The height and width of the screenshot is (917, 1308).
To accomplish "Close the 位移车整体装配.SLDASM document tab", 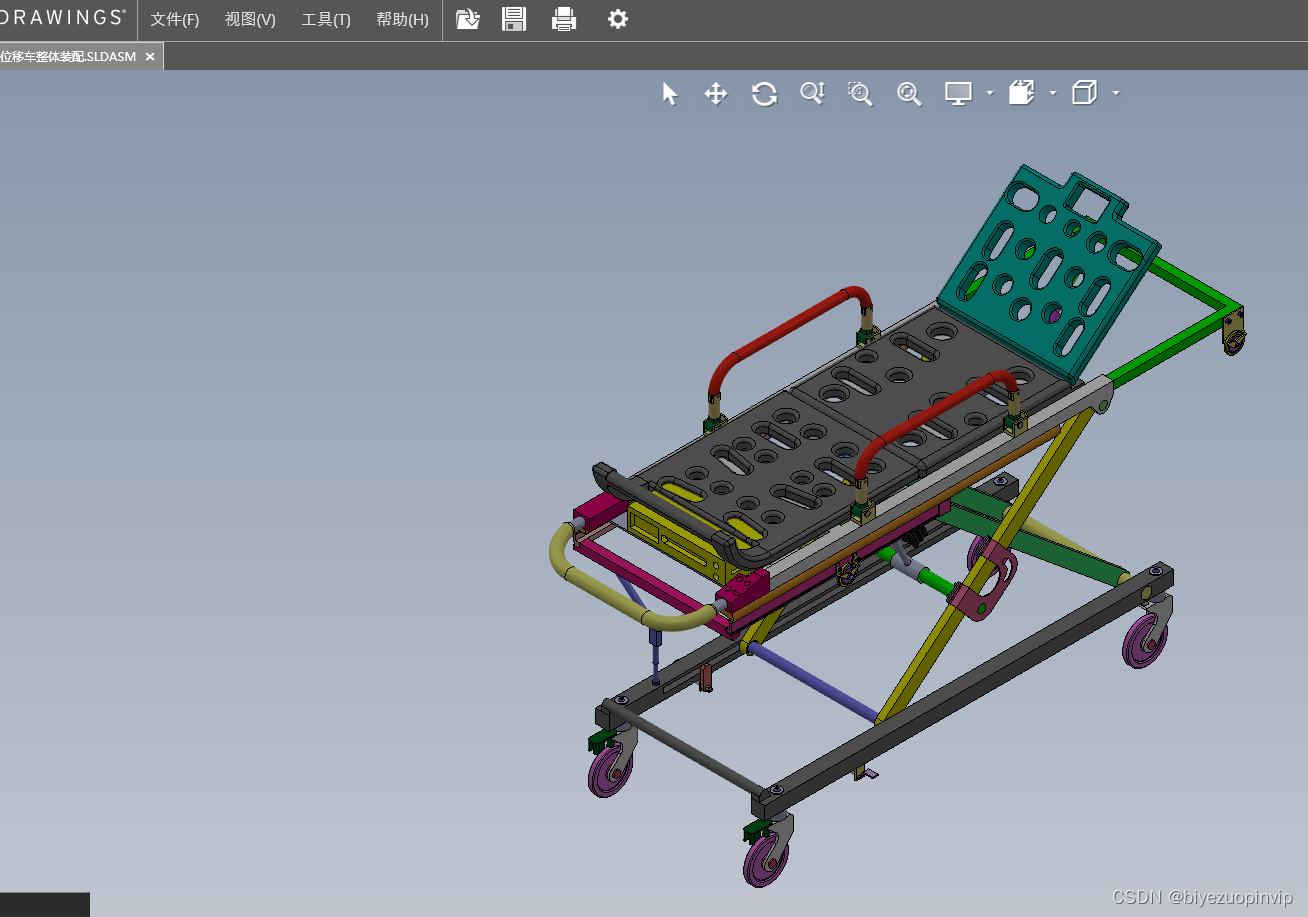I will (x=150, y=57).
